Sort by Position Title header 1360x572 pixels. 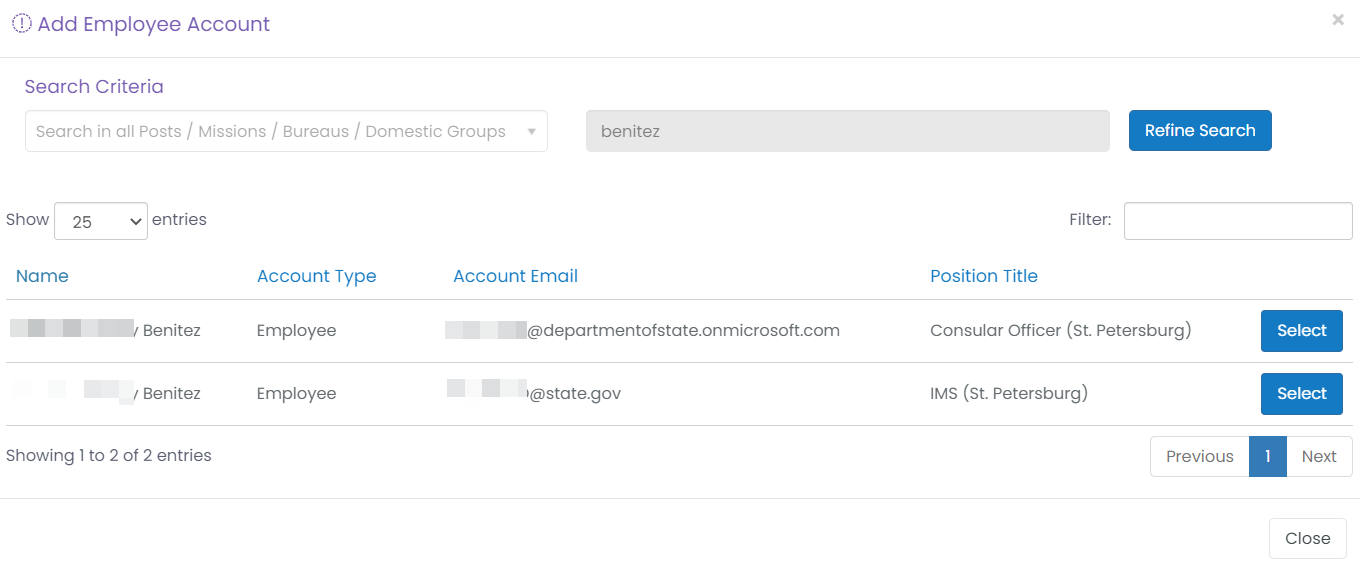[x=984, y=276]
